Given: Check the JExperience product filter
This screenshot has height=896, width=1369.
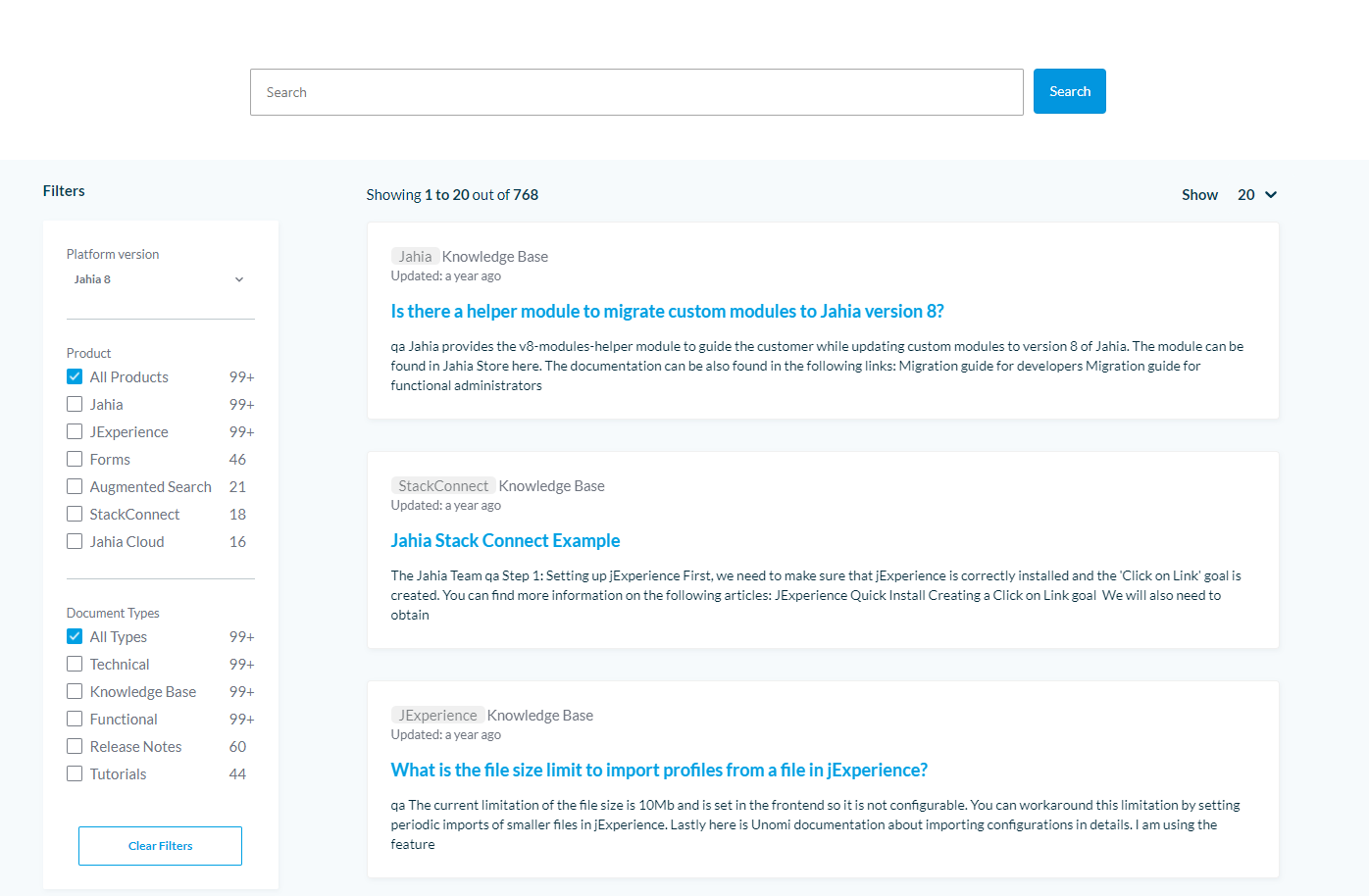Looking at the screenshot, I should tap(75, 431).
